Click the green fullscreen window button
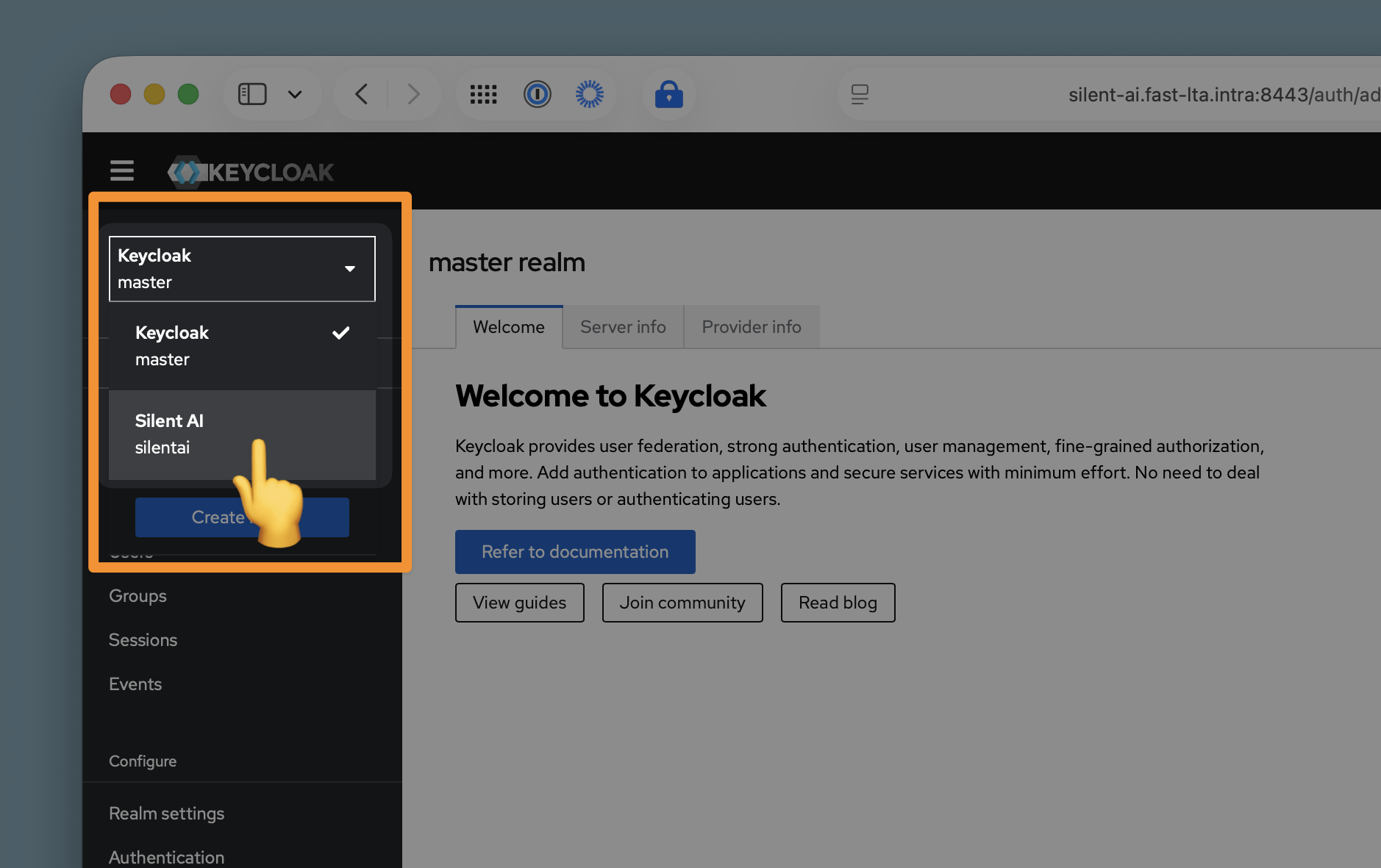 pyautogui.click(x=188, y=94)
